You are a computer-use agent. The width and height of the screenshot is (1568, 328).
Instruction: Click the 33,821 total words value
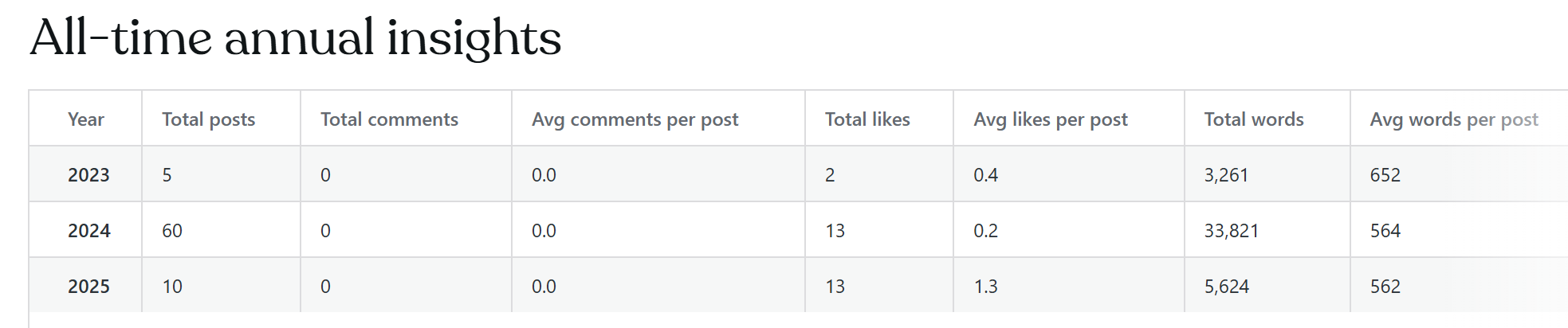click(x=1231, y=231)
